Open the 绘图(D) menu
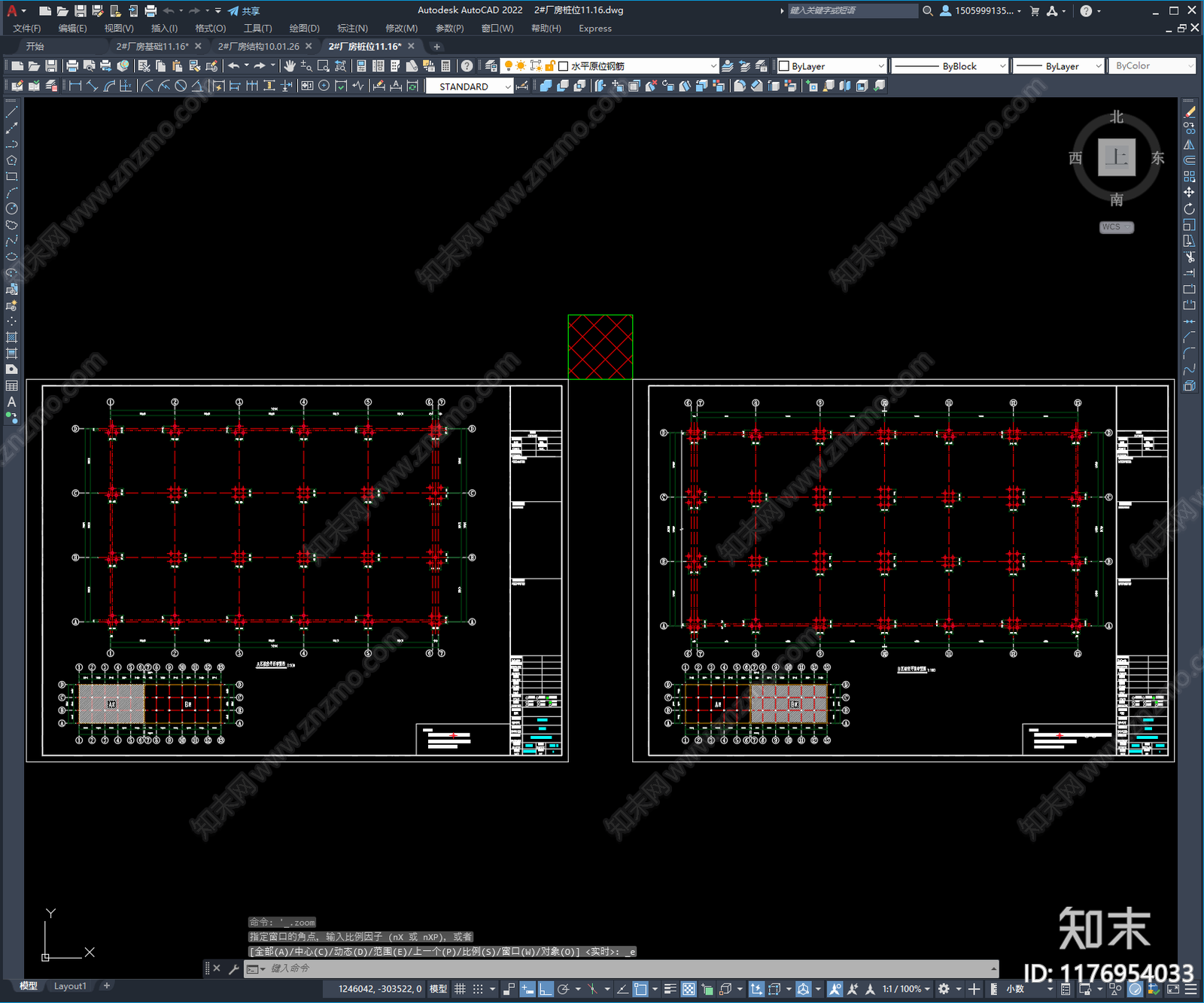The height and width of the screenshot is (1003, 1204). [304, 29]
